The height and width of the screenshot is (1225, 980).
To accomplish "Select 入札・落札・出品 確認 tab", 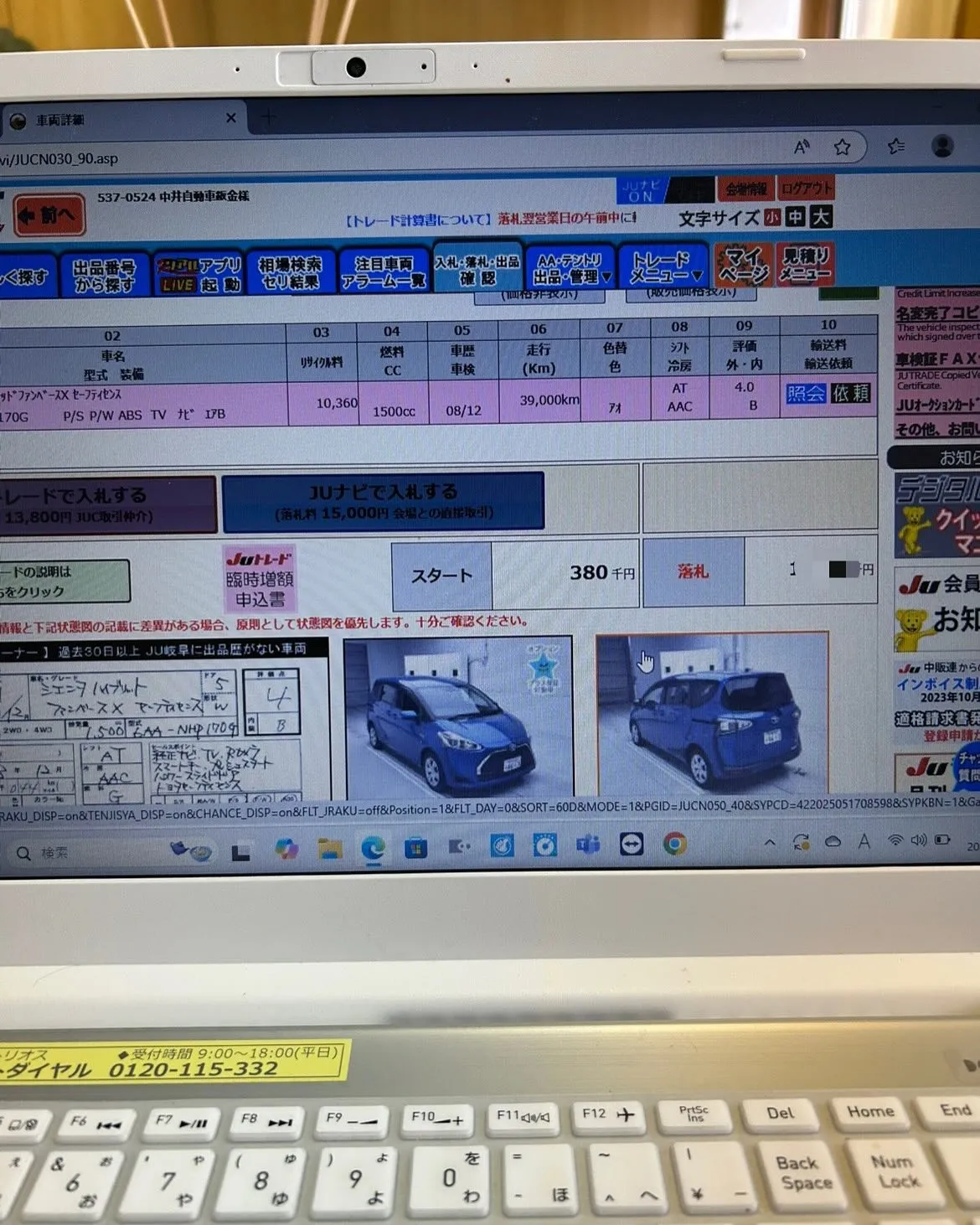I will pyautogui.click(x=477, y=269).
